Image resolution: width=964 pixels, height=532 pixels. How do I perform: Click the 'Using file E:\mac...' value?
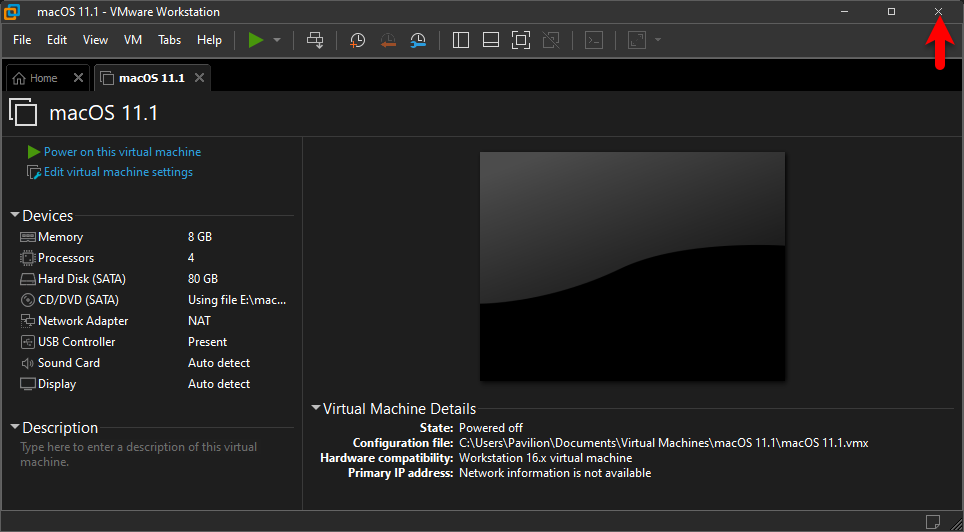[237, 300]
